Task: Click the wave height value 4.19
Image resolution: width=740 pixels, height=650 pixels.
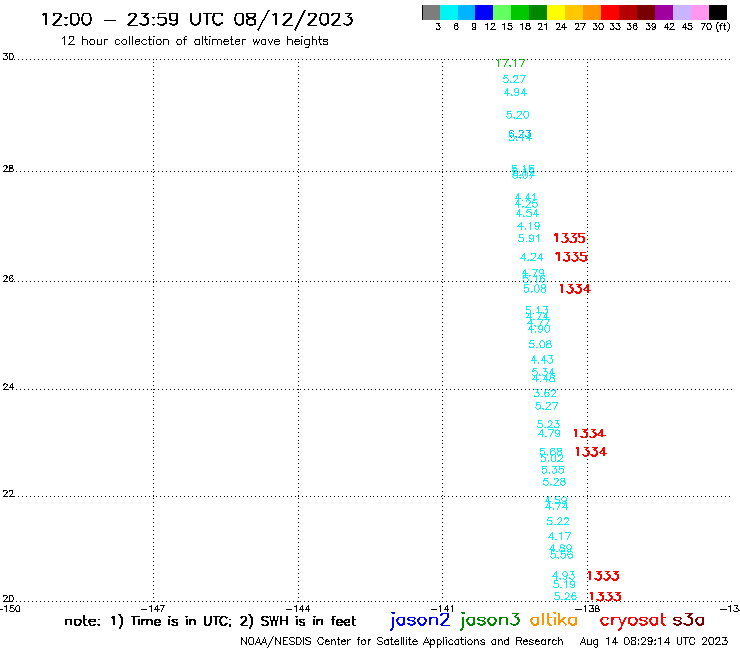Action: [x=529, y=226]
